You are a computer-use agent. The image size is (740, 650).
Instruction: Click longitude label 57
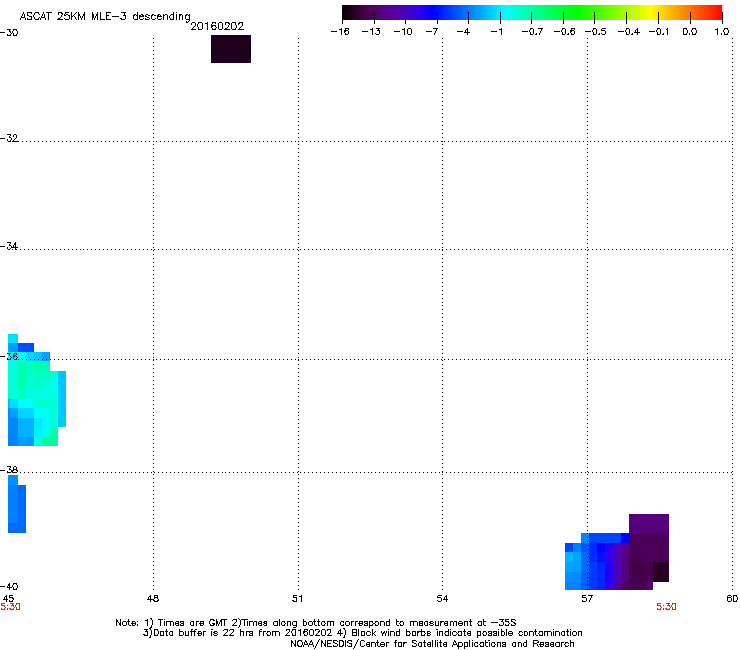tap(587, 598)
